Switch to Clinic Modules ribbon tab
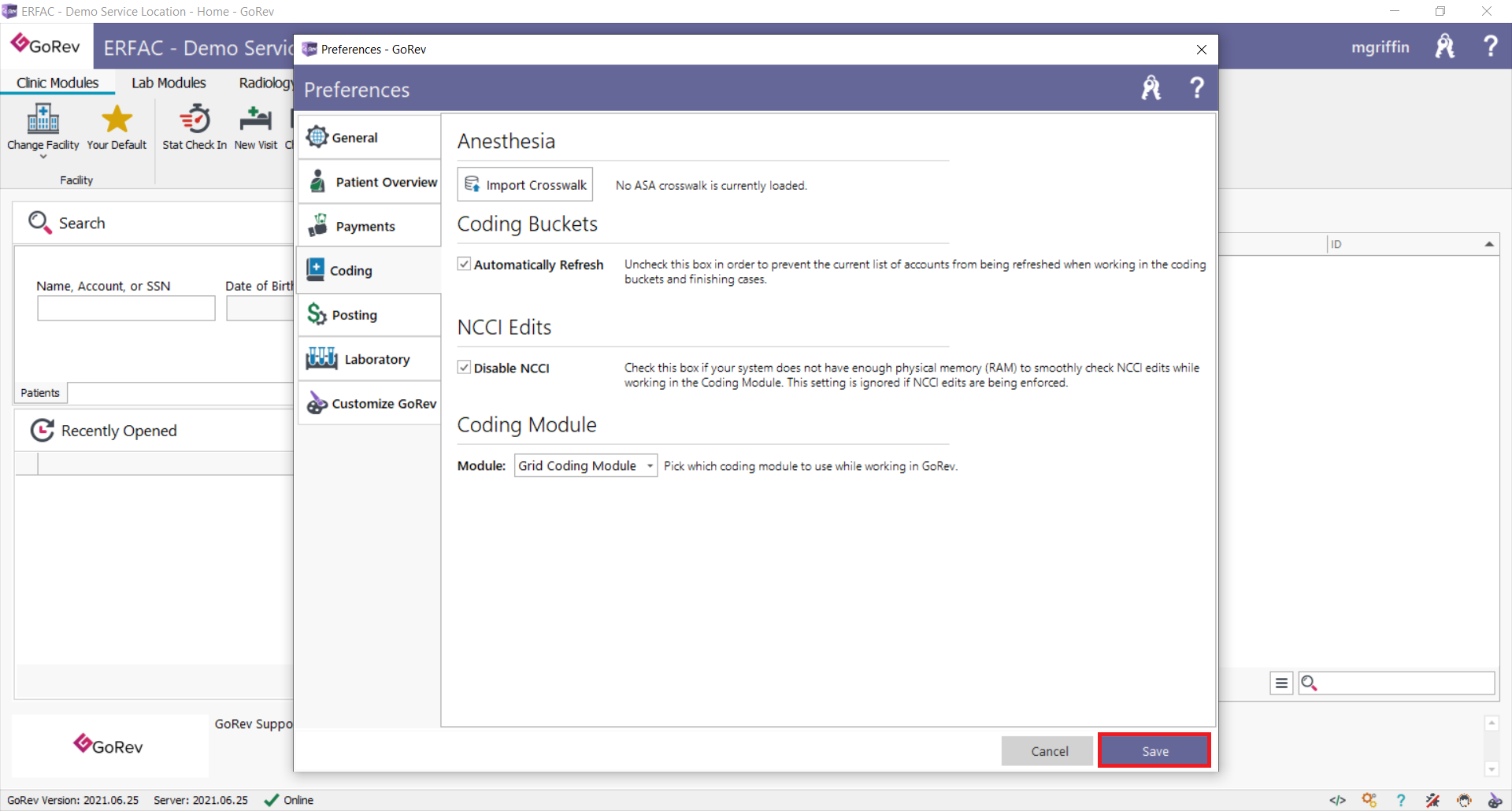The height and width of the screenshot is (811, 1512). pos(57,83)
